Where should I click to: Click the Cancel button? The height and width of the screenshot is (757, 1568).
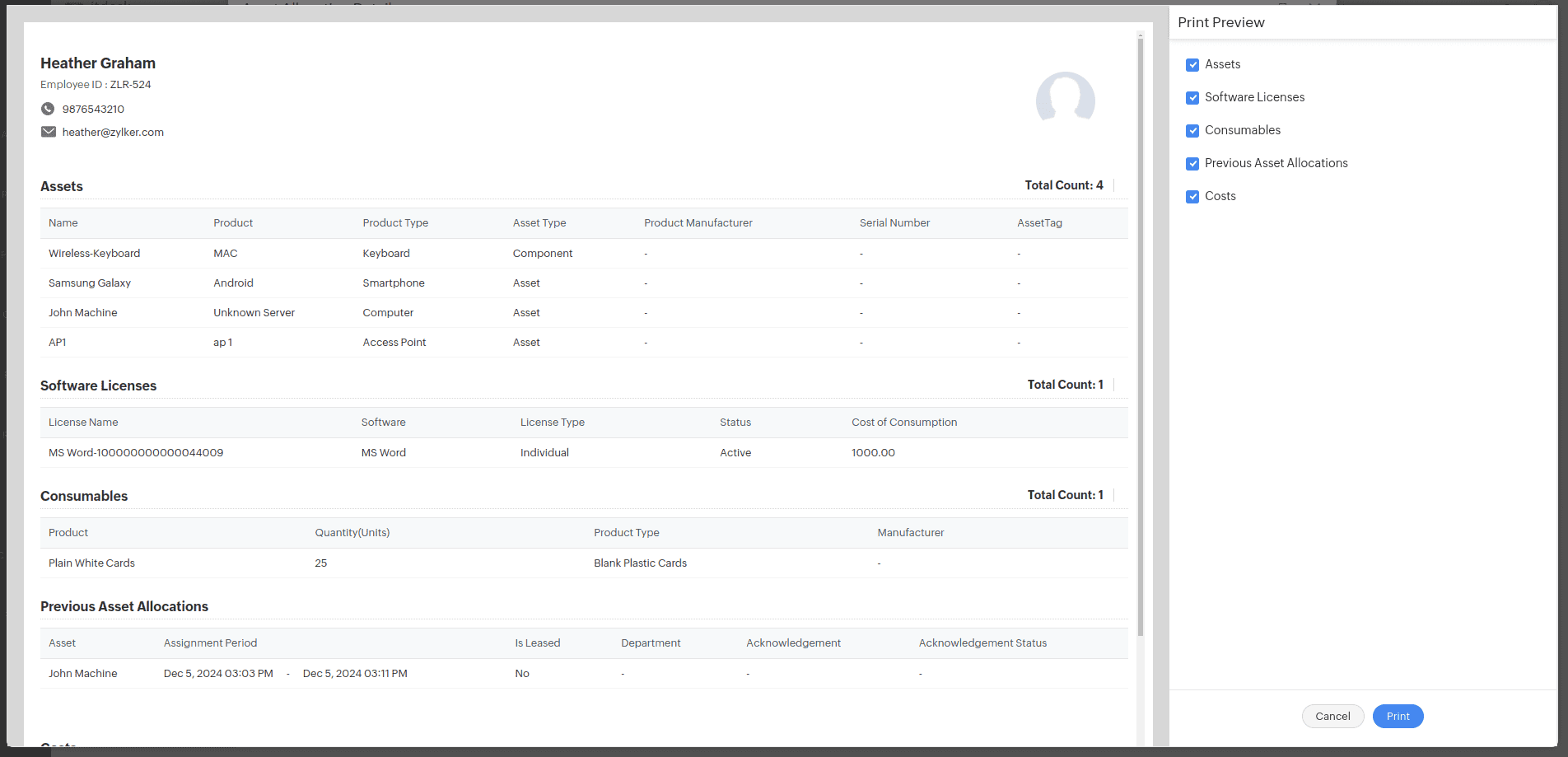(x=1332, y=716)
